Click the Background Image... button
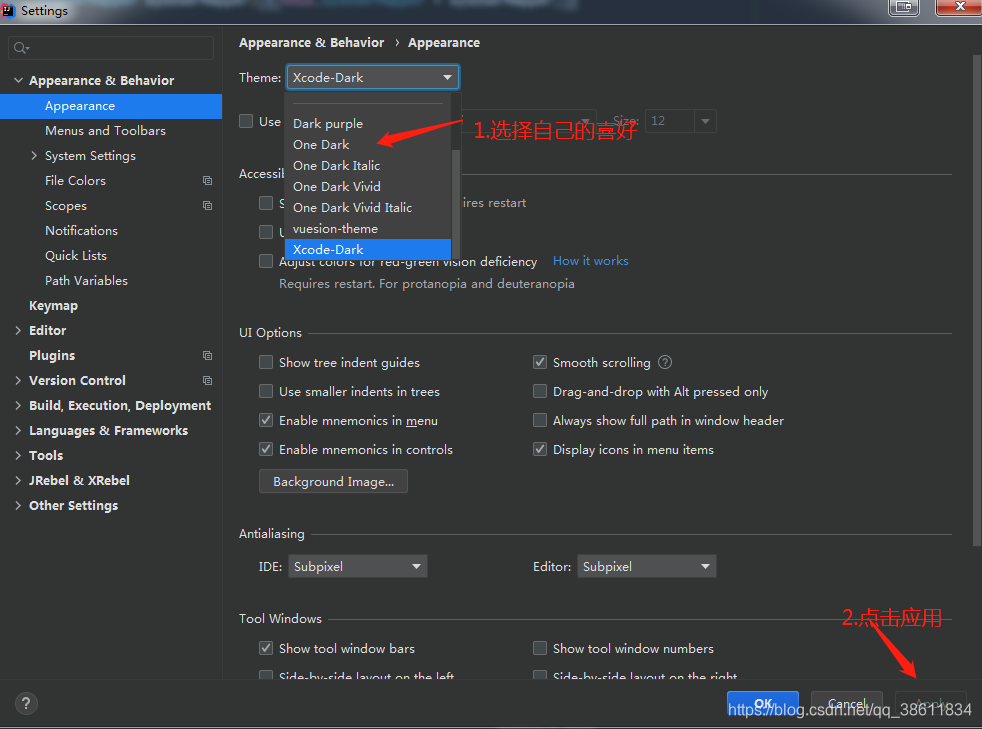 pyautogui.click(x=333, y=482)
